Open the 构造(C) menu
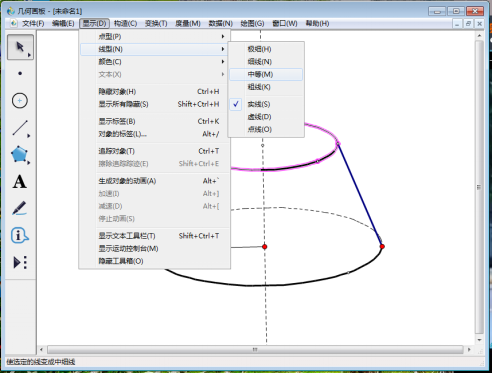The width and height of the screenshot is (492, 373). (125, 24)
